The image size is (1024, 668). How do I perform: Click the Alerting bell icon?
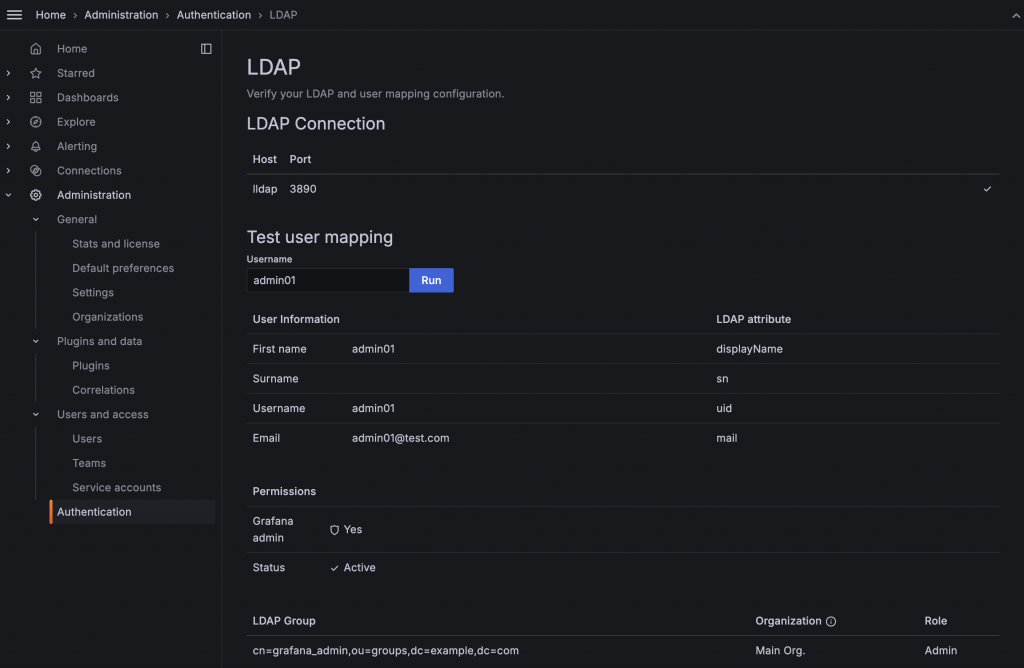36,146
